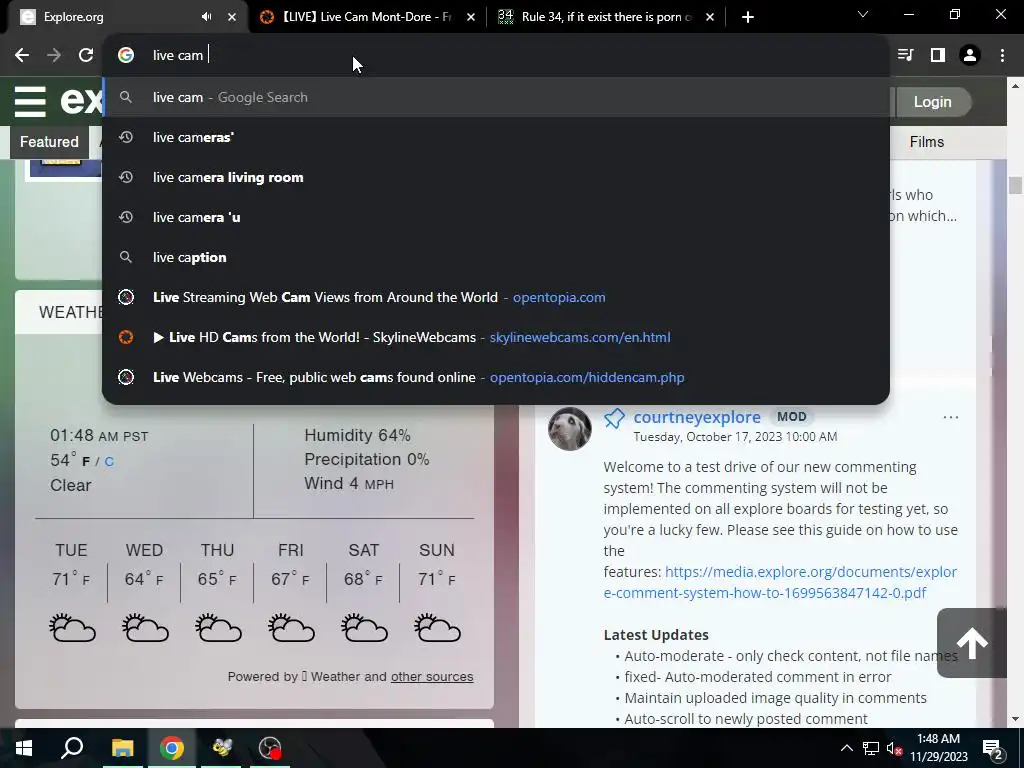Open the comment system how-to PDF link
The image size is (1024, 768).
[780, 582]
